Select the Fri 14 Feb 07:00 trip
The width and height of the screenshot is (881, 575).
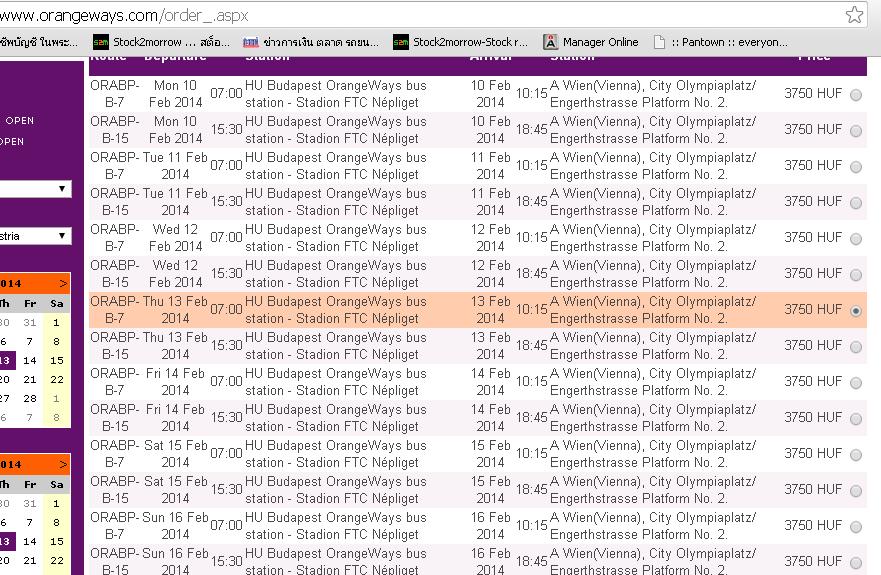point(856,383)
